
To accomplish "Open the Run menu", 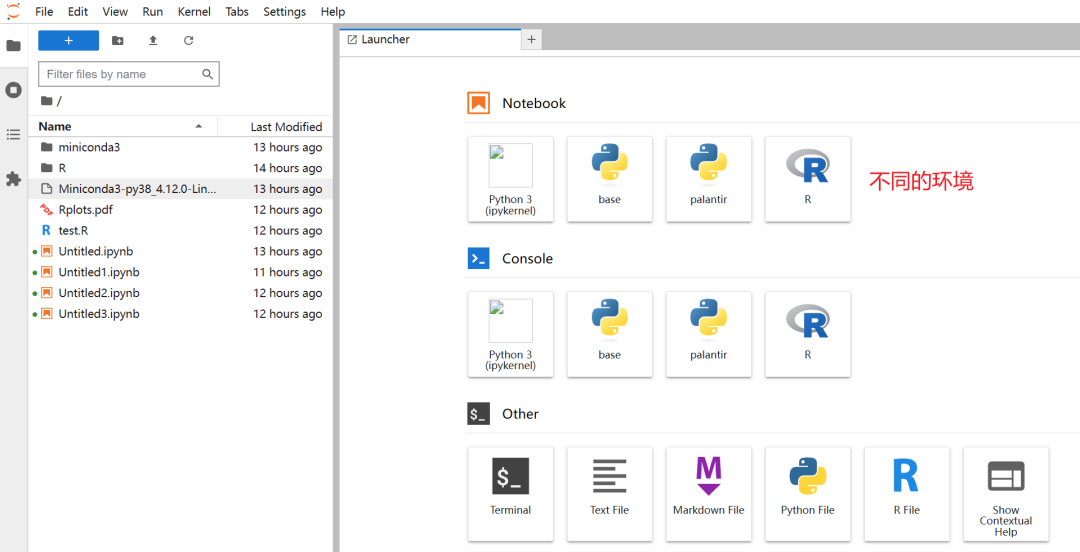I will point(152,12).
